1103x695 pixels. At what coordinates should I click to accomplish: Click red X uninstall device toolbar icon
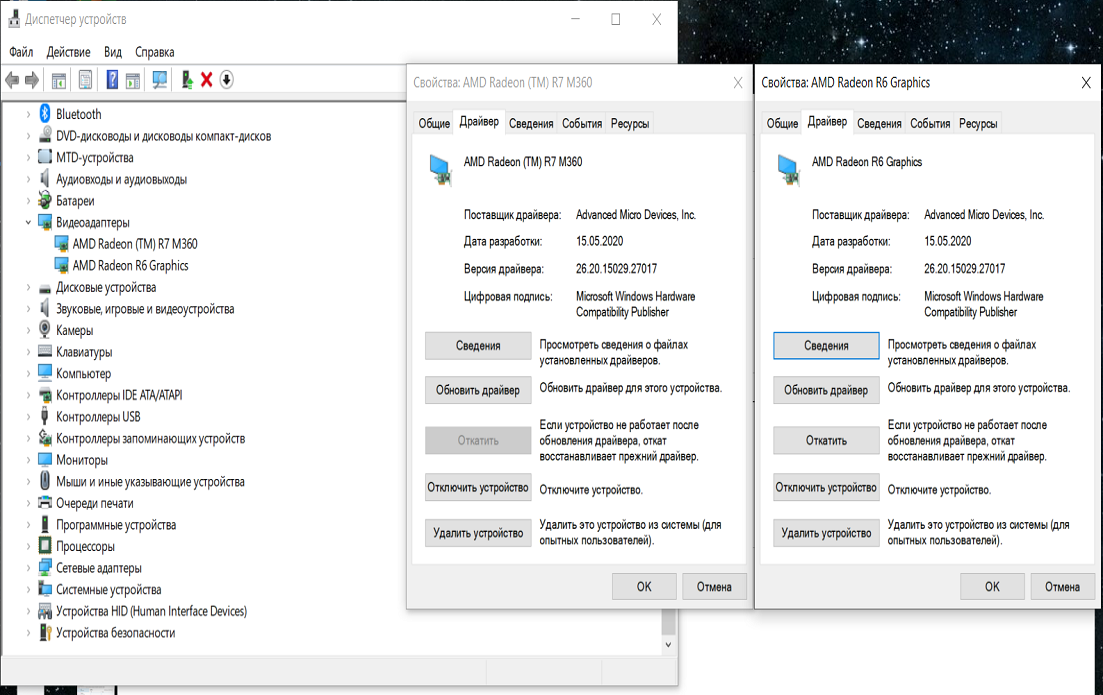(207, 80)
